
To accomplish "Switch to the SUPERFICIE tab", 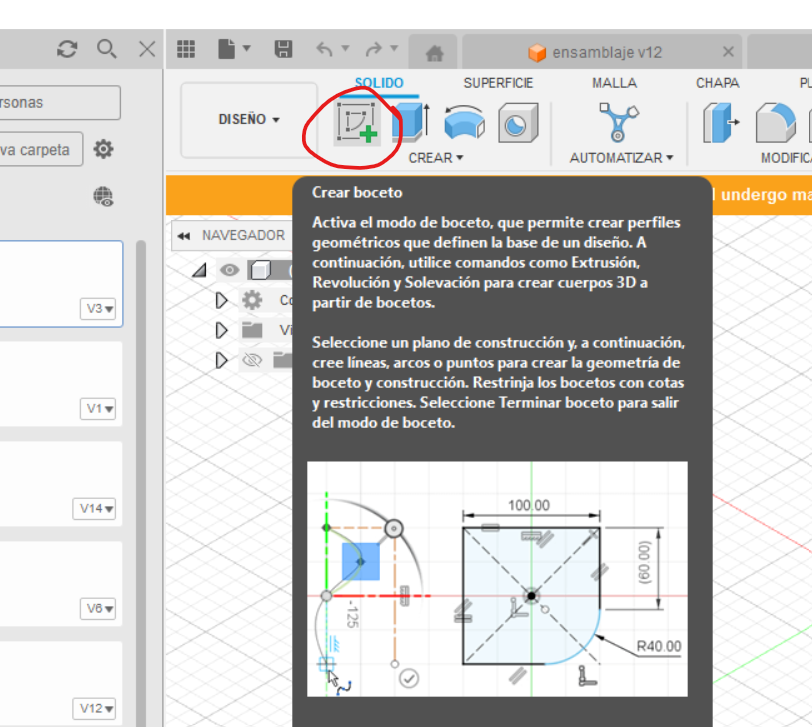I will (498, 83).
